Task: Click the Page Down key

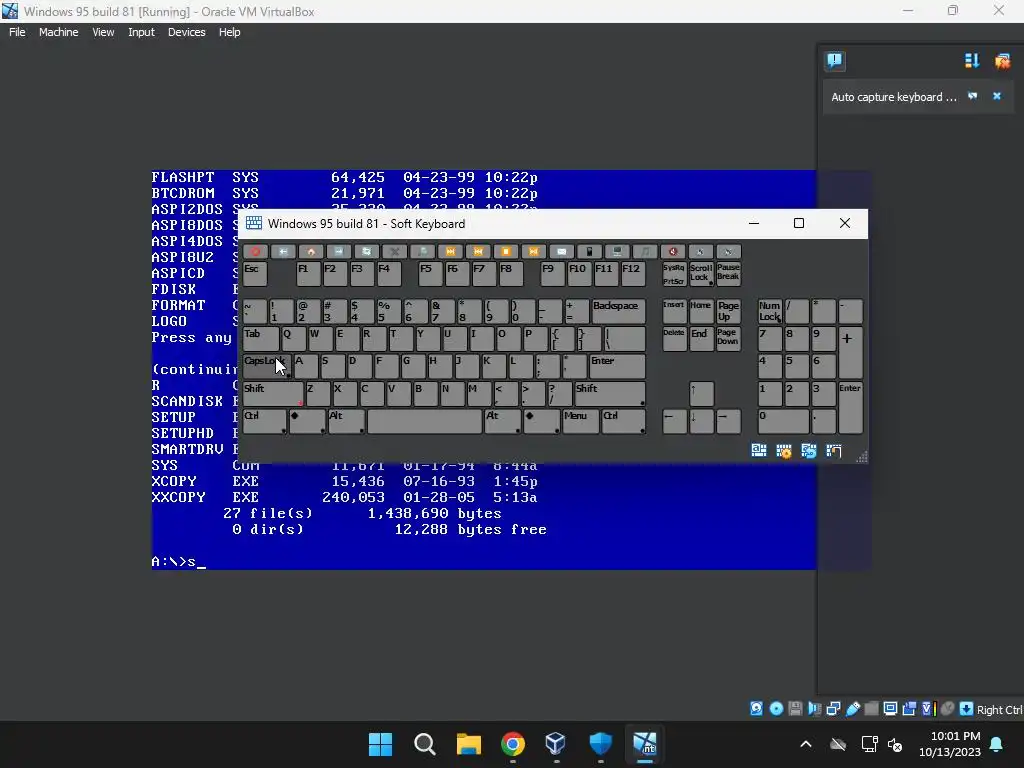Action: click(728, 339)
